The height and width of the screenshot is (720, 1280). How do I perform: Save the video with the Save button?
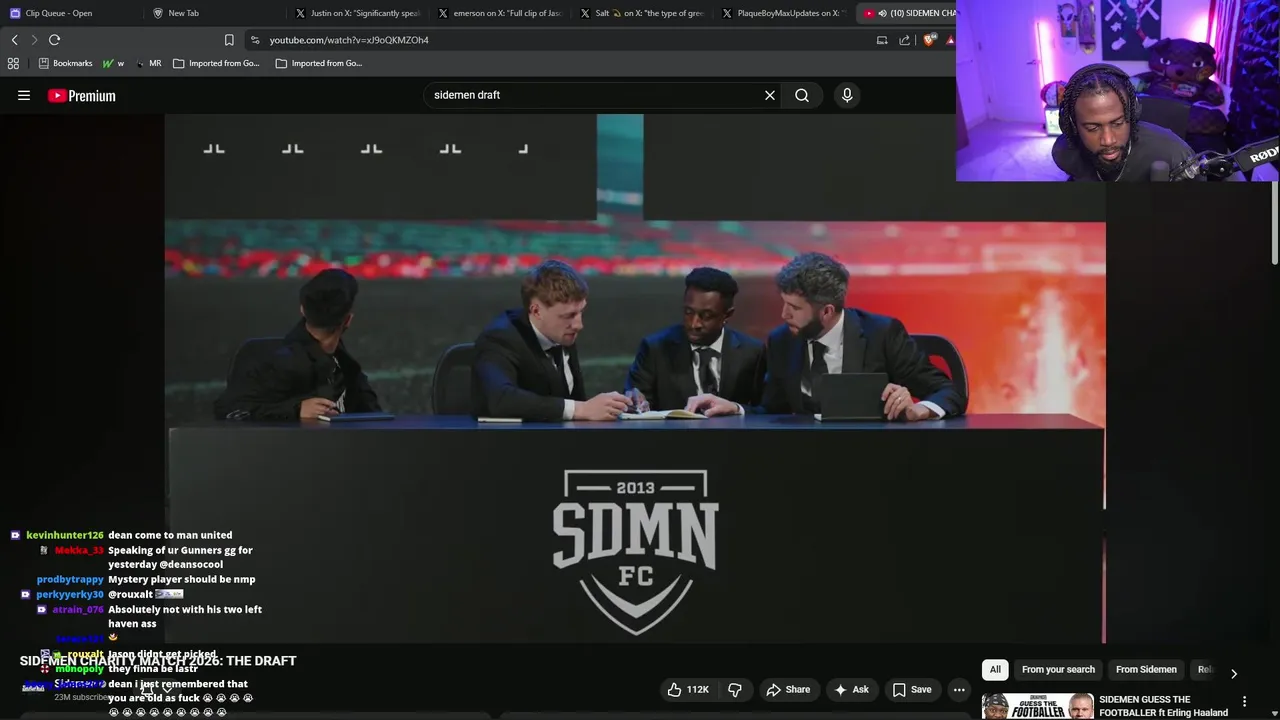point(911,689)
